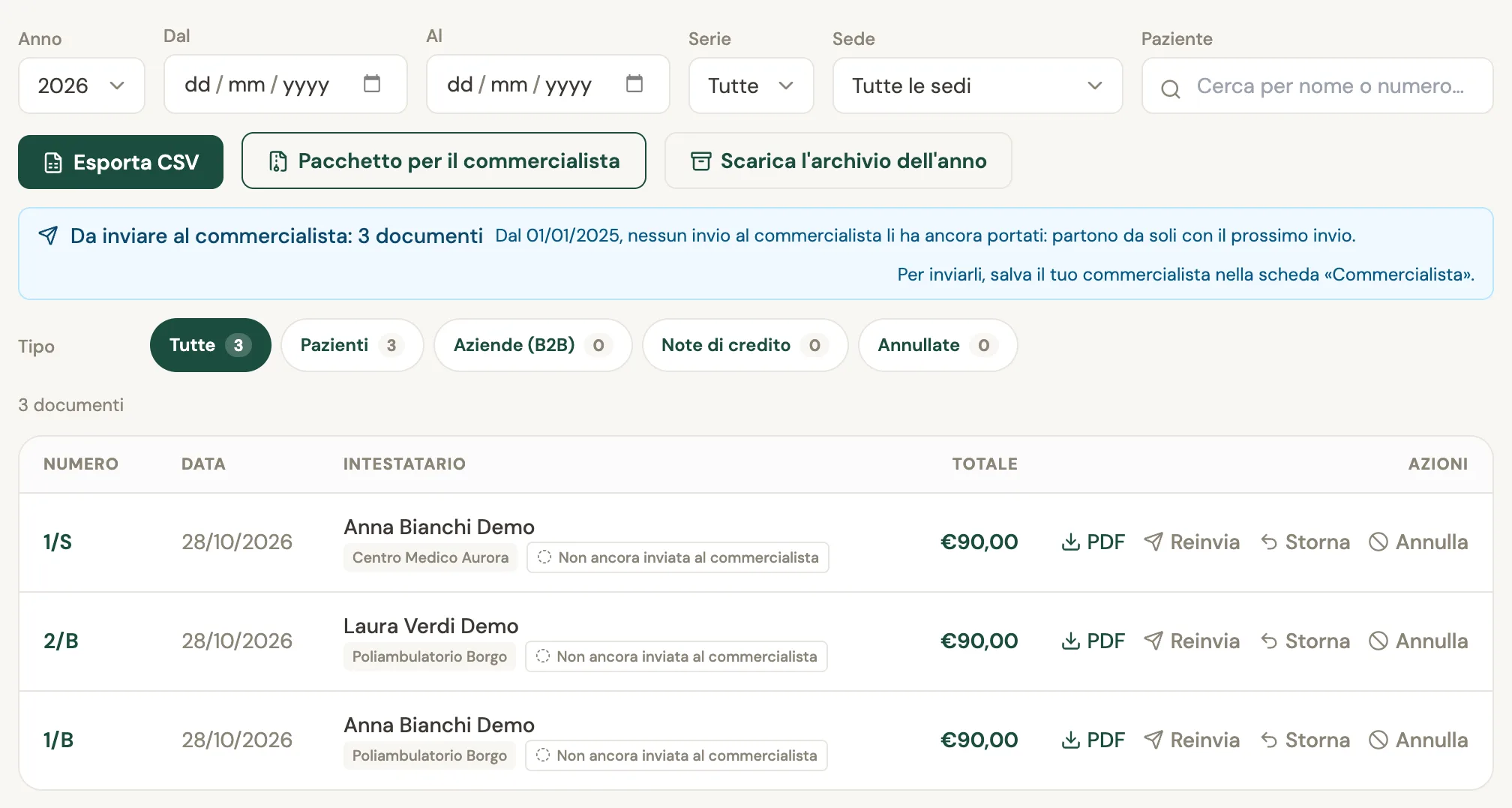Download PDF for invoice 1/S
Viewport: 1512px width, 808px height.
pyautogui.click(x=1093, y=542)
